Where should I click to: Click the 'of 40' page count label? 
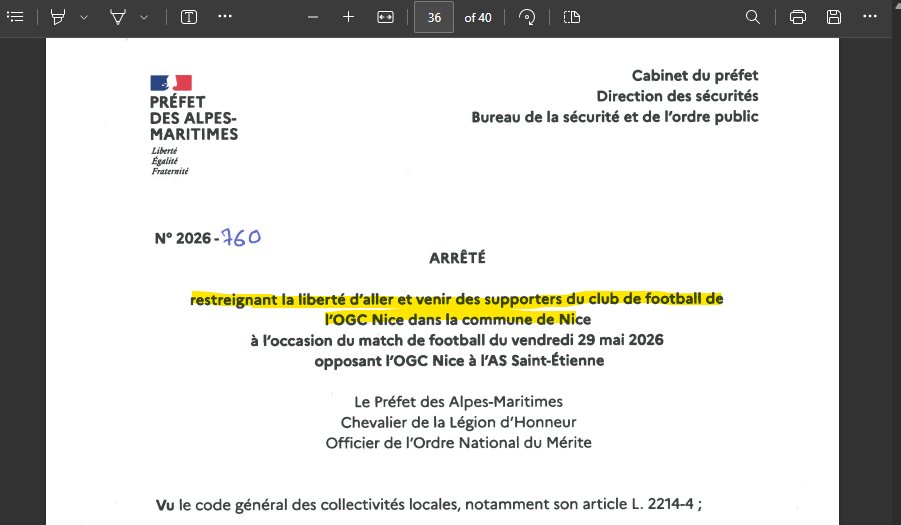[478, 18]
